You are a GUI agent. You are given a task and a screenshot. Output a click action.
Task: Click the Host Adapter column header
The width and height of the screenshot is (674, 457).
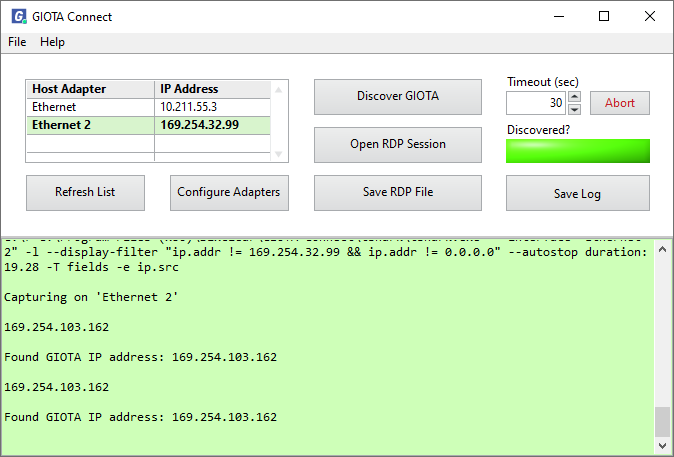click(x=90, y=89)
